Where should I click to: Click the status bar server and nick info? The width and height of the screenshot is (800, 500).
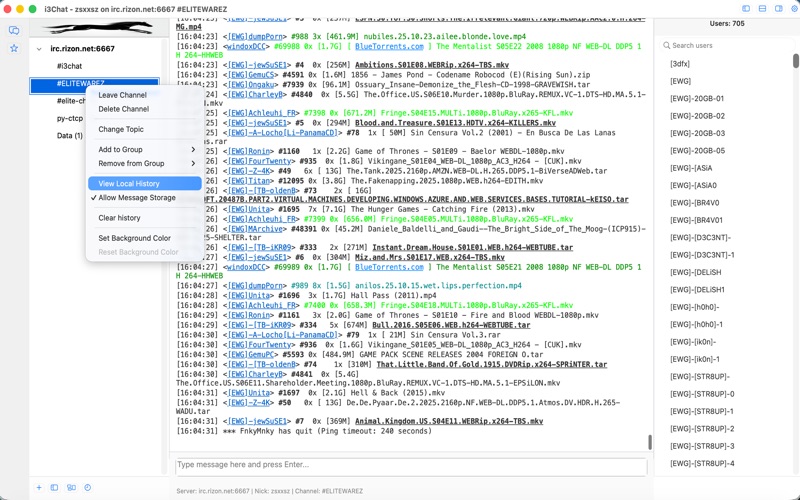point(269,491)
